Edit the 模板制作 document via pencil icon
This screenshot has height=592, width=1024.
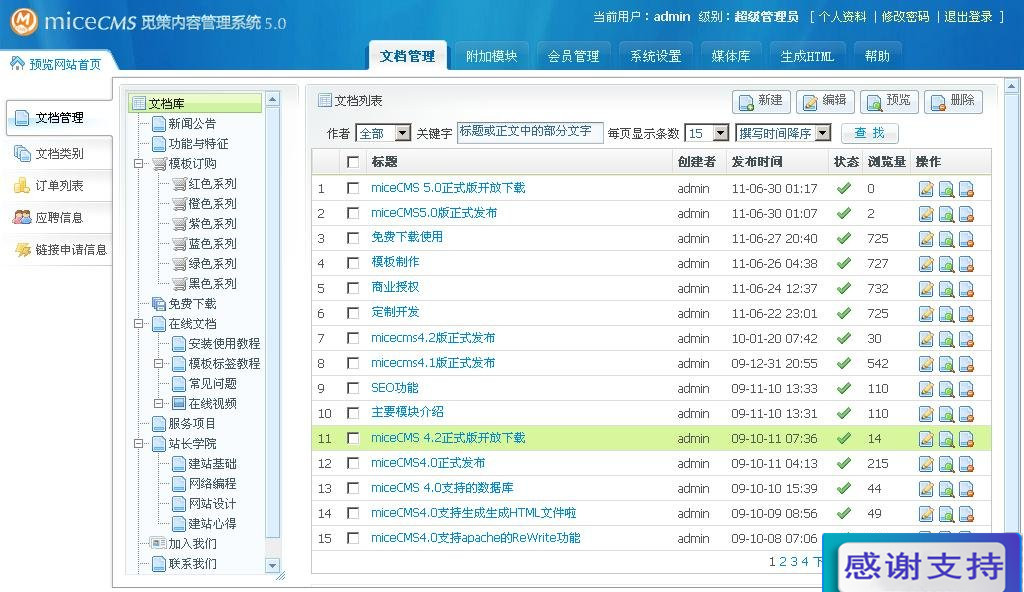[x=926, y=264]
